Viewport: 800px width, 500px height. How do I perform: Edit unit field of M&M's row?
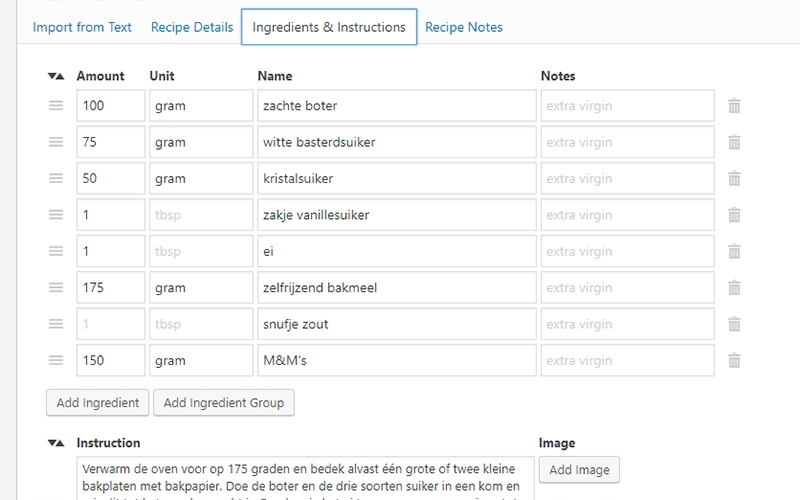click(x=201, y=361)
